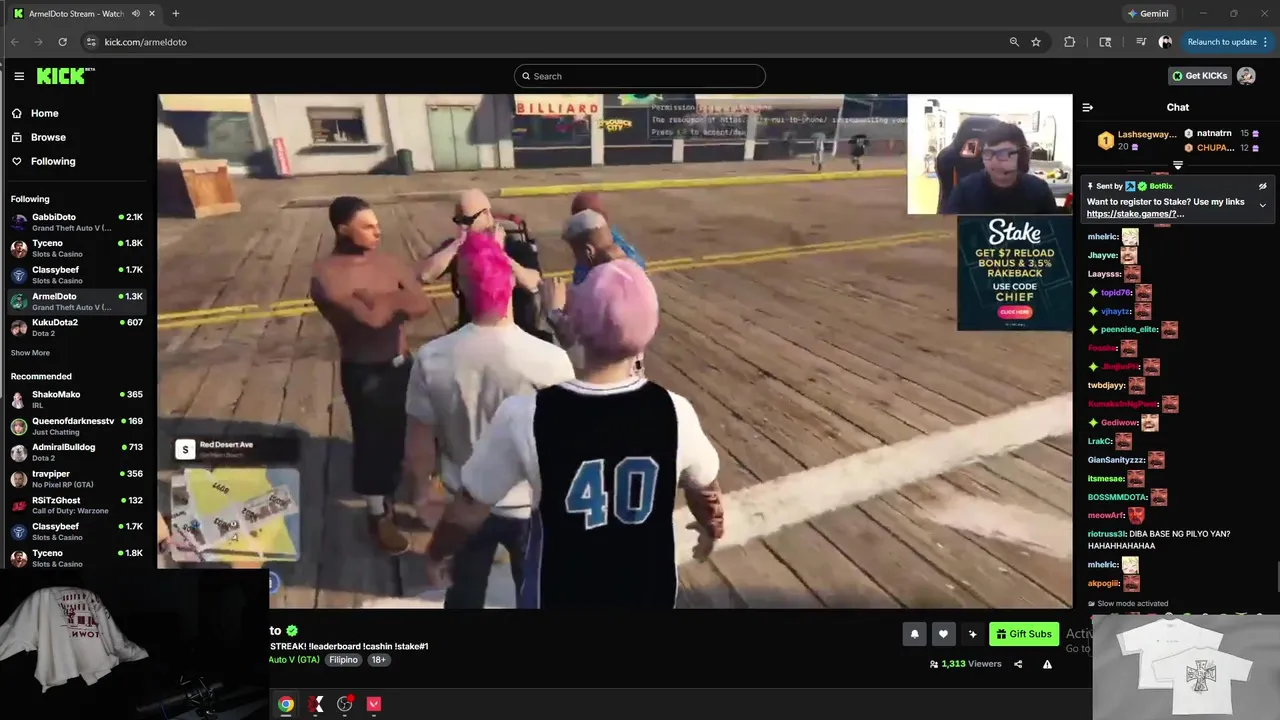
Task: Click the 18+ tag
Action: (x=379, y=660)
